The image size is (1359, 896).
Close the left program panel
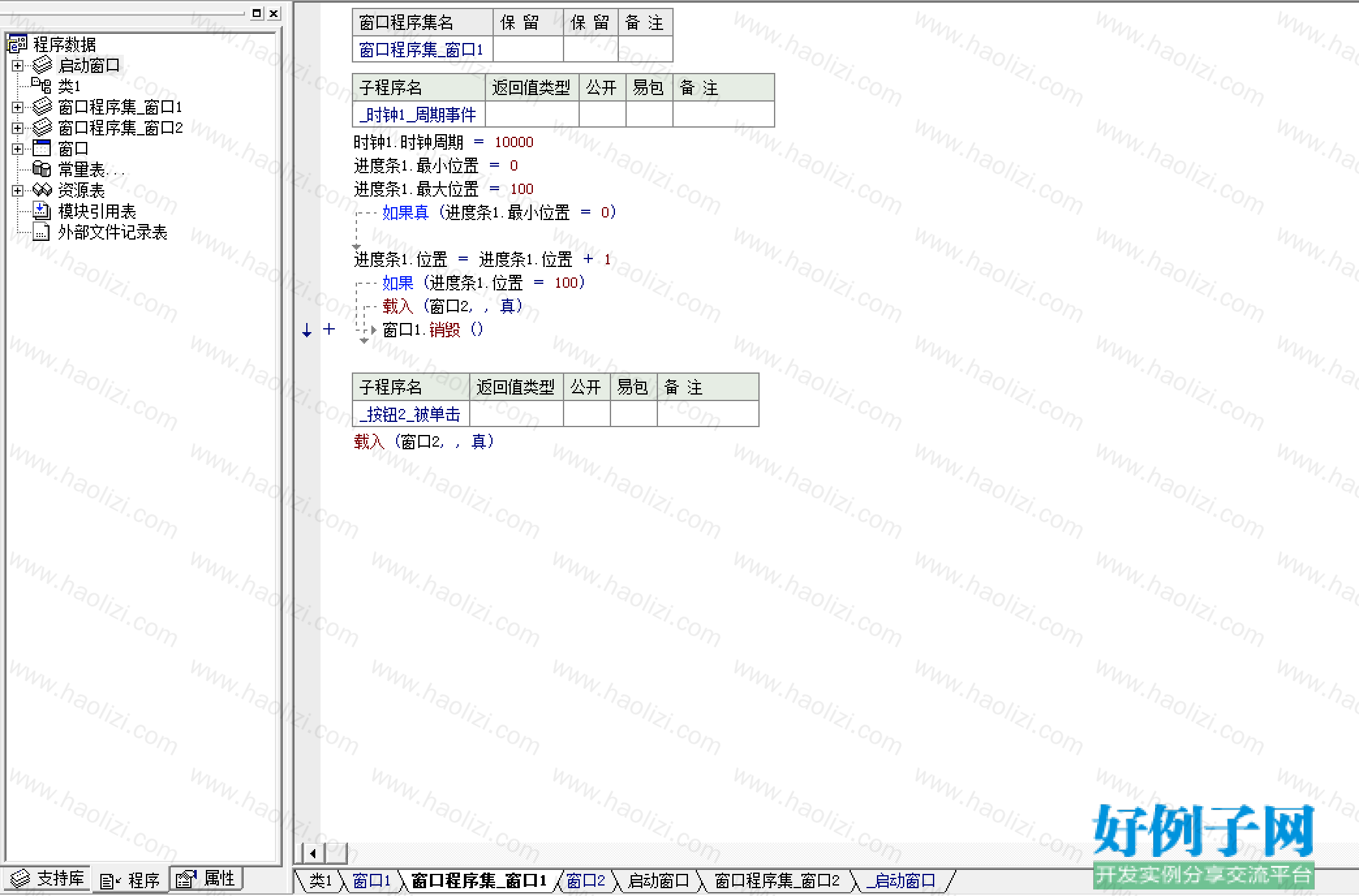(x=274, y=13)
